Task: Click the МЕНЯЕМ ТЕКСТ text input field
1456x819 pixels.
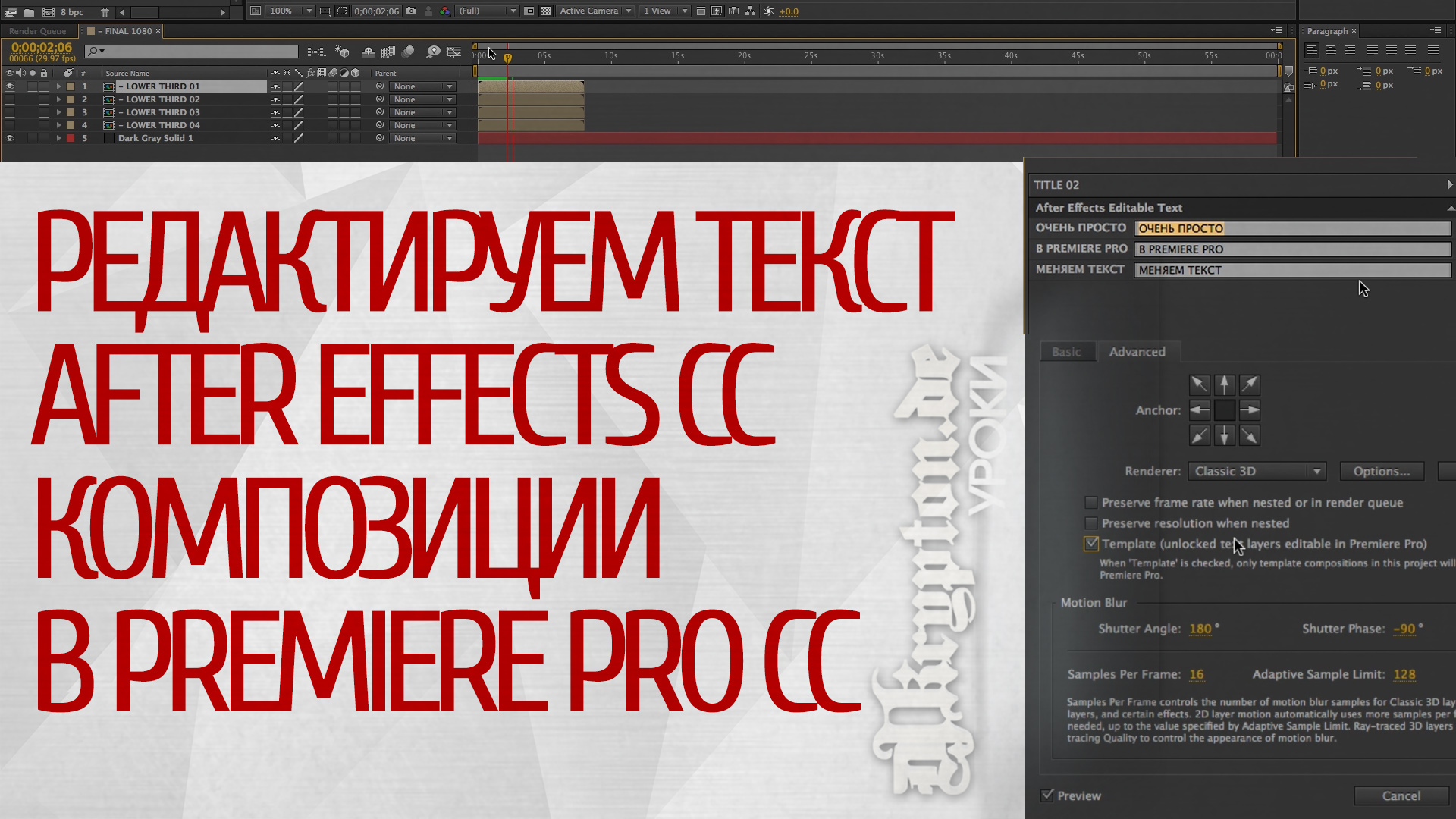Action: pos(1292,270)
